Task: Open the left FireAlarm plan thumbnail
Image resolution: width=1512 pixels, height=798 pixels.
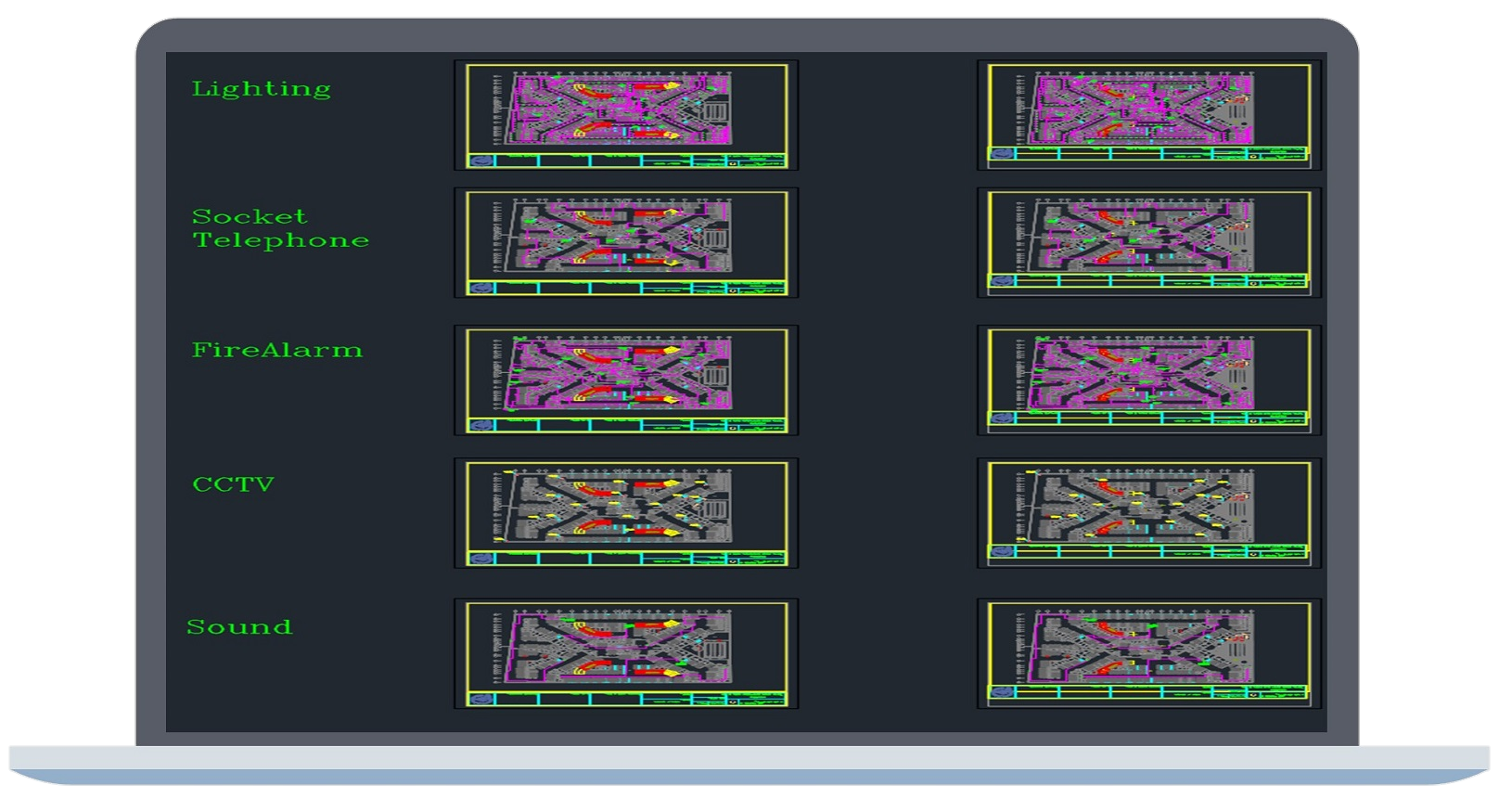Action: click(626, 380)
